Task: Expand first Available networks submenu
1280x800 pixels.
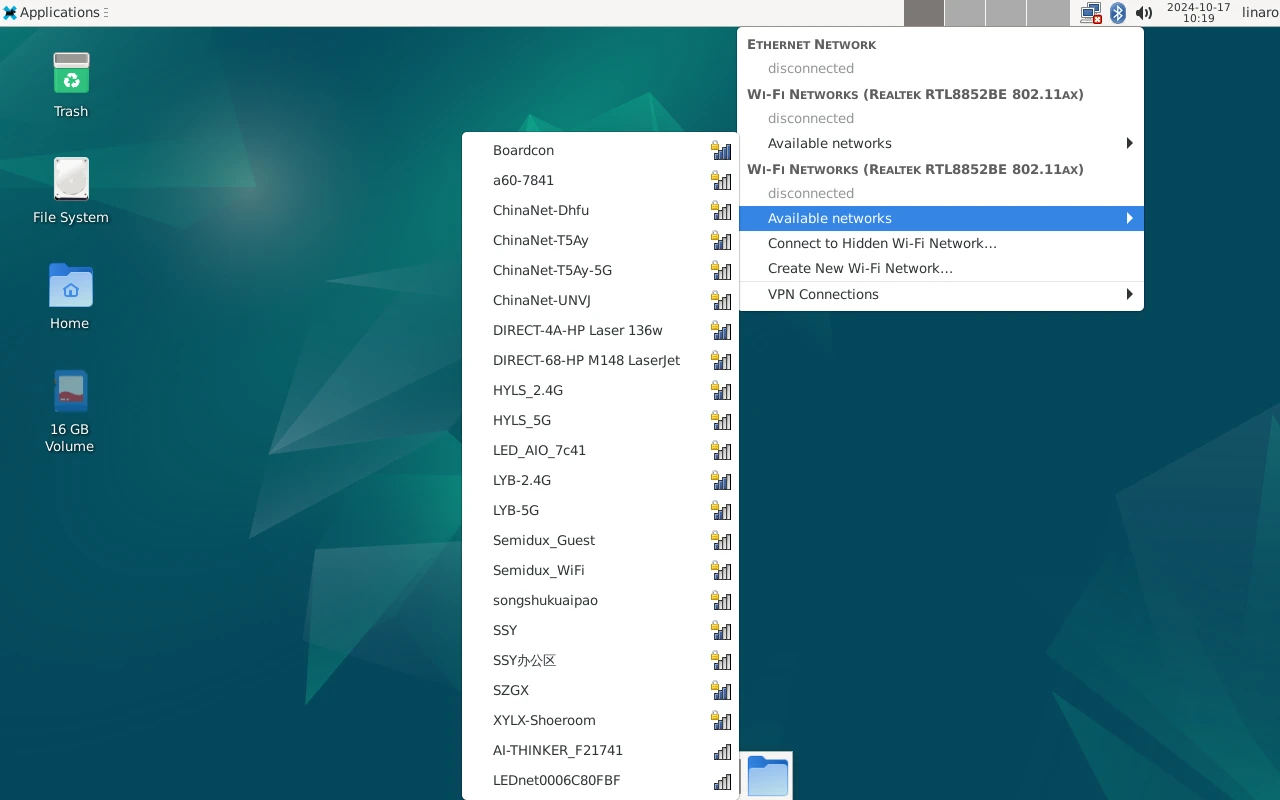Action: click(x=941, y=143)
